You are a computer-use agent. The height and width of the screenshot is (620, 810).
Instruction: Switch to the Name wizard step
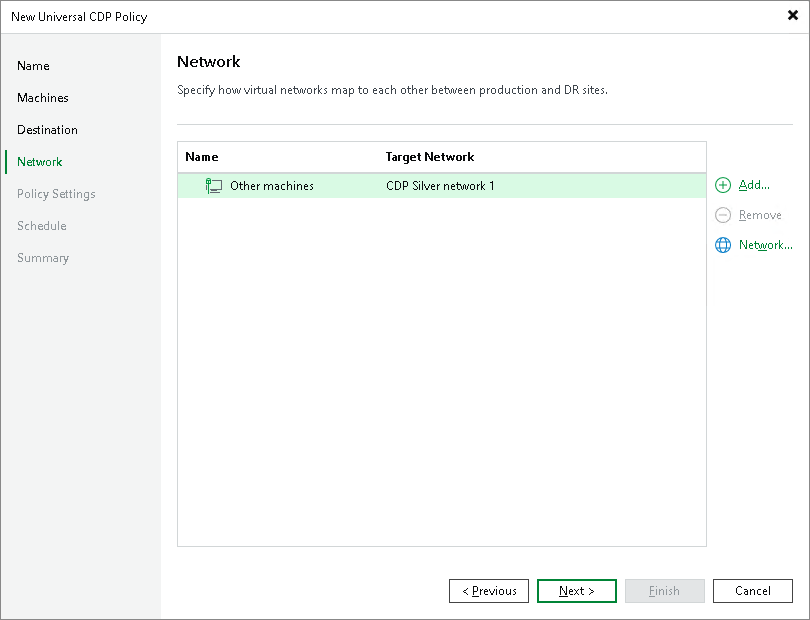[x=33, y=65]
